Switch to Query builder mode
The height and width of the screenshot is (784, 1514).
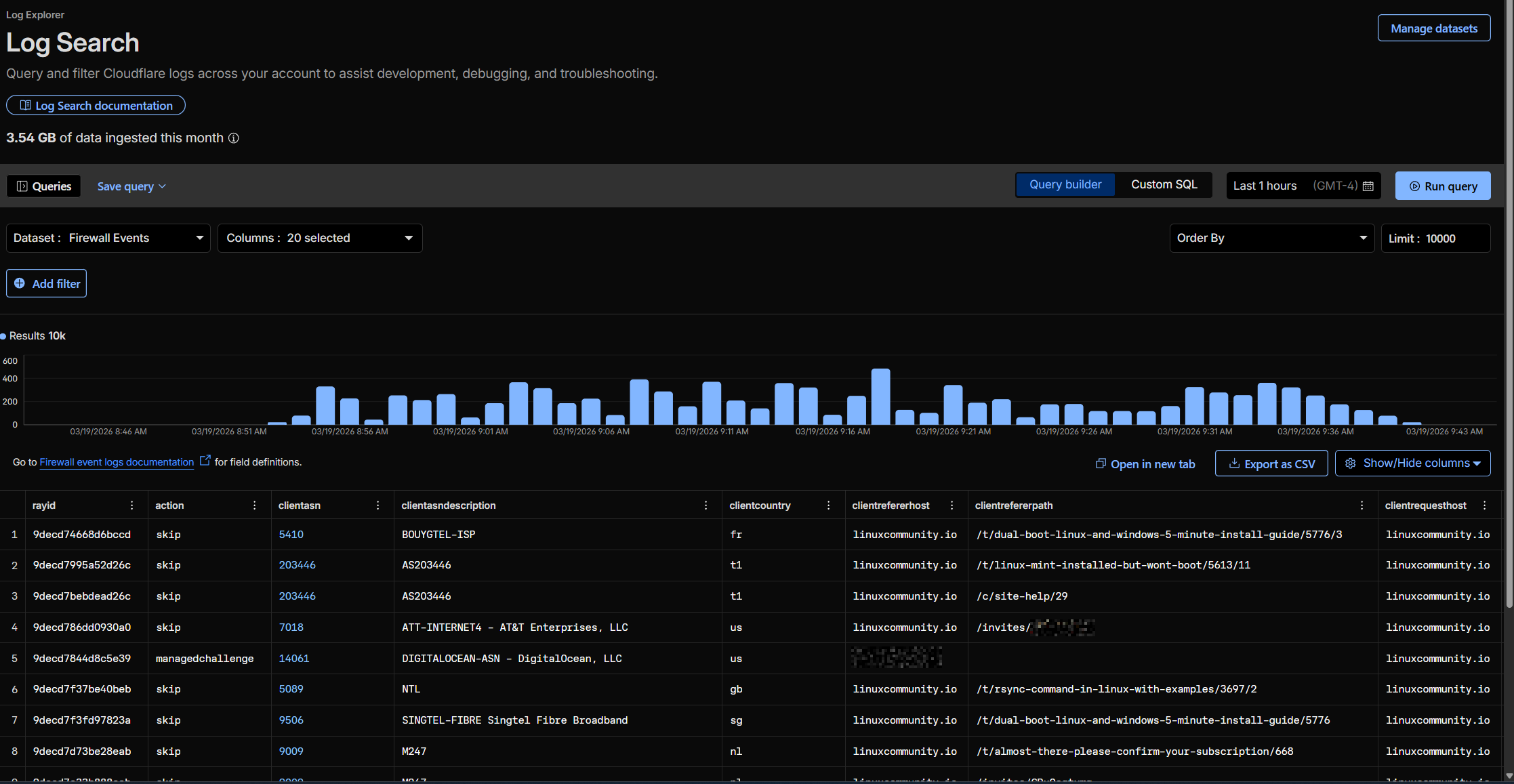(1065, 185)
